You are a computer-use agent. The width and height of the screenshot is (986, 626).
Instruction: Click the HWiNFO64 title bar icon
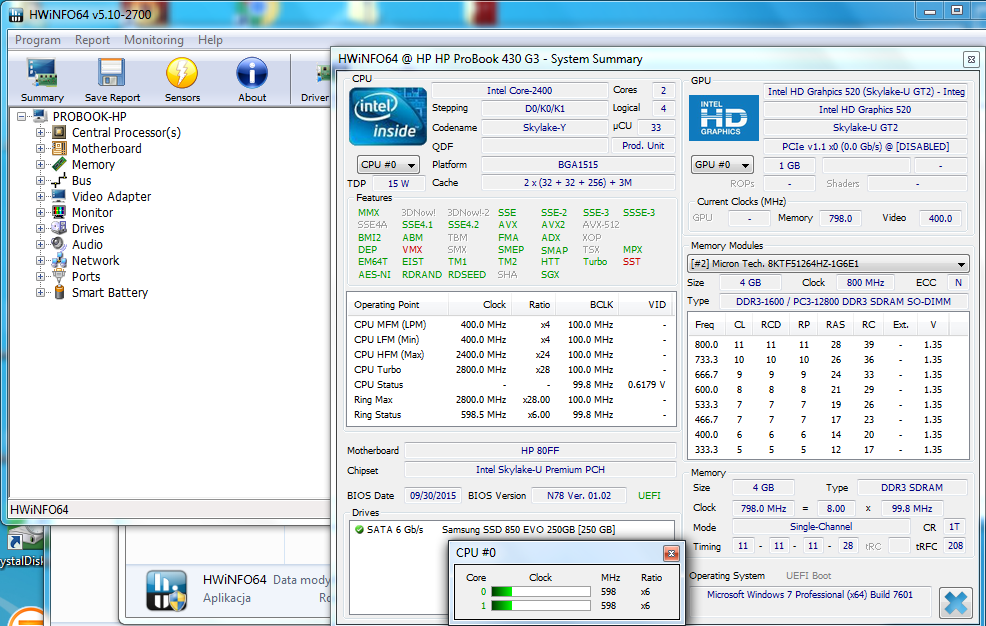[16, 14]
